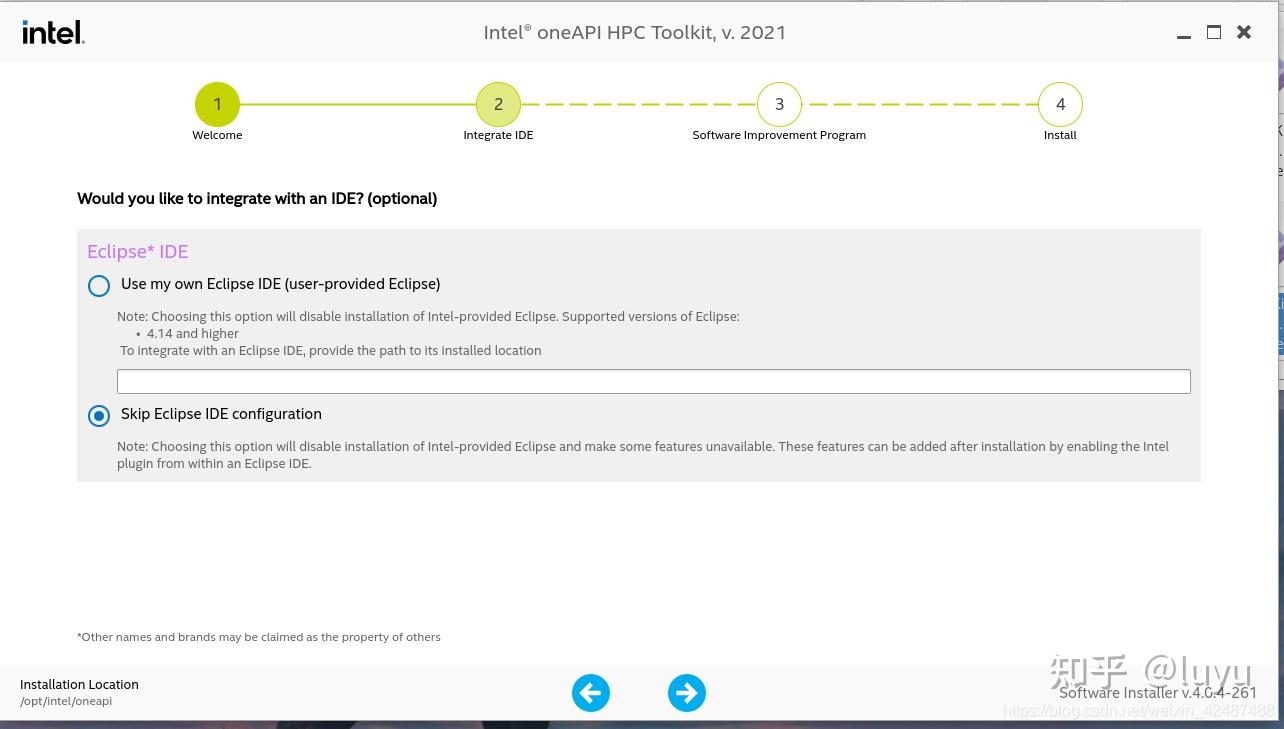
Task: Select the Skip Eclipse IDE configuration radio button
Action: (99, 416)
